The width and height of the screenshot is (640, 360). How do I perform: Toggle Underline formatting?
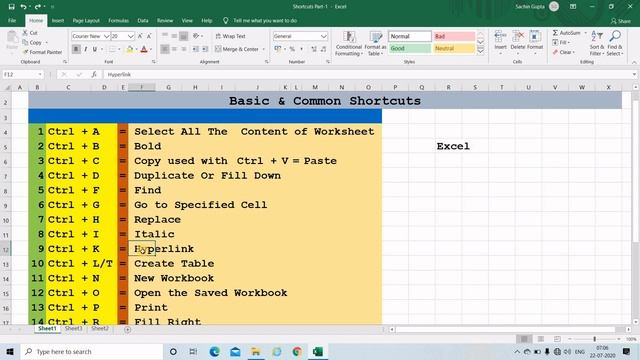pos(95,49)
